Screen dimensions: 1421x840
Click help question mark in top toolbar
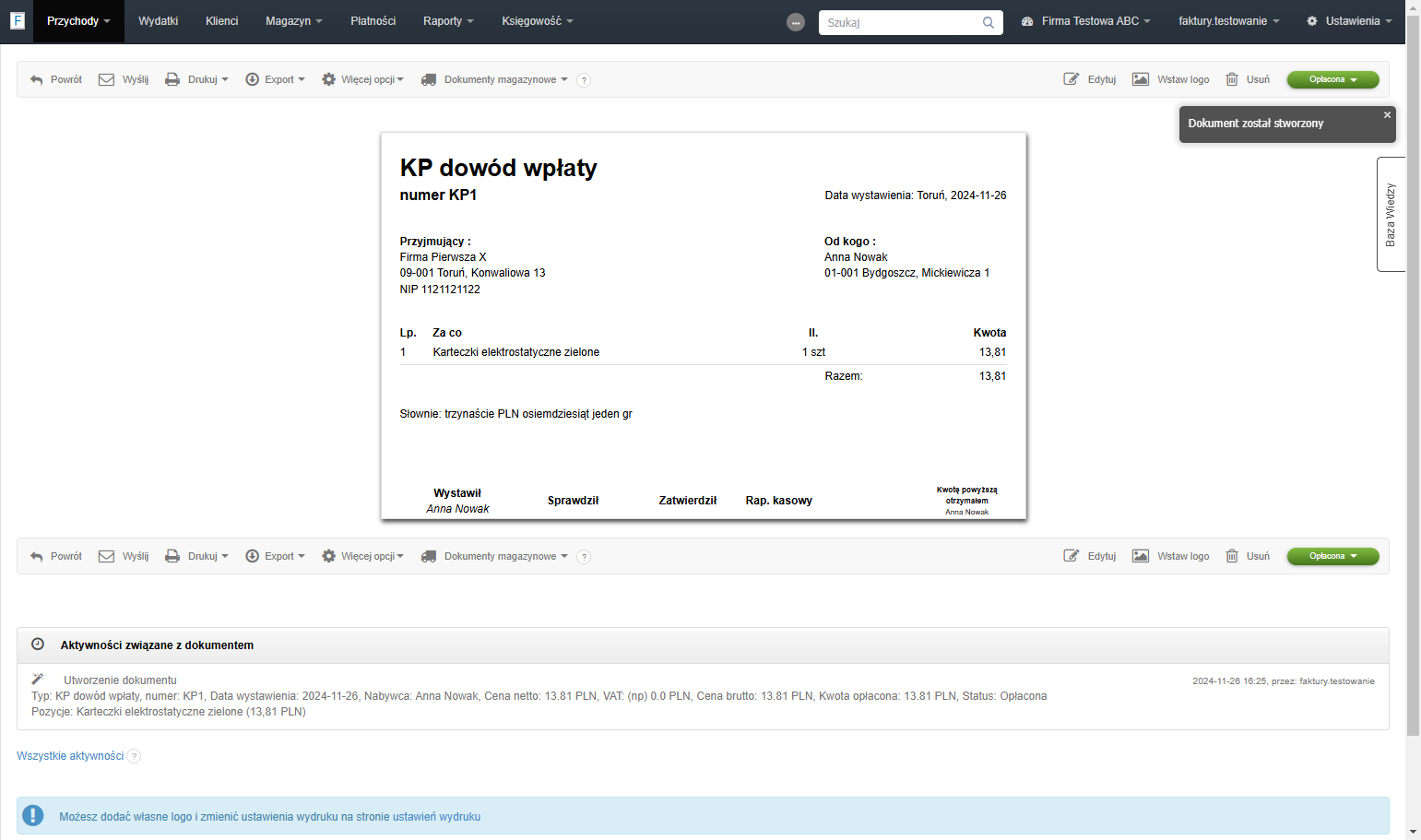[584, 80]
